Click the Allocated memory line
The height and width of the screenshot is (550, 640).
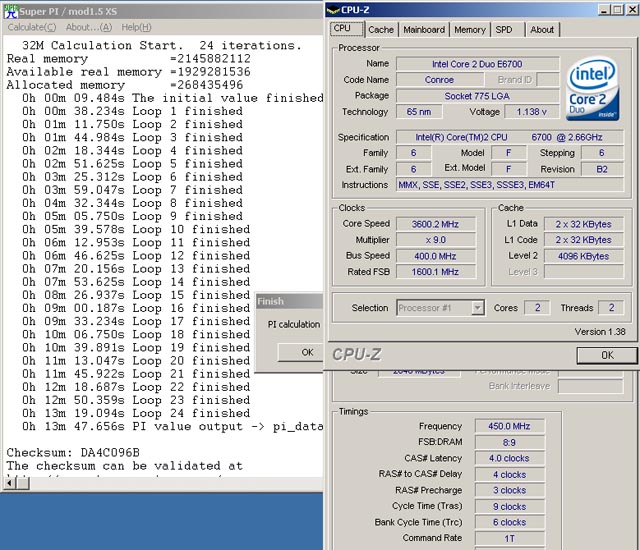124,85
